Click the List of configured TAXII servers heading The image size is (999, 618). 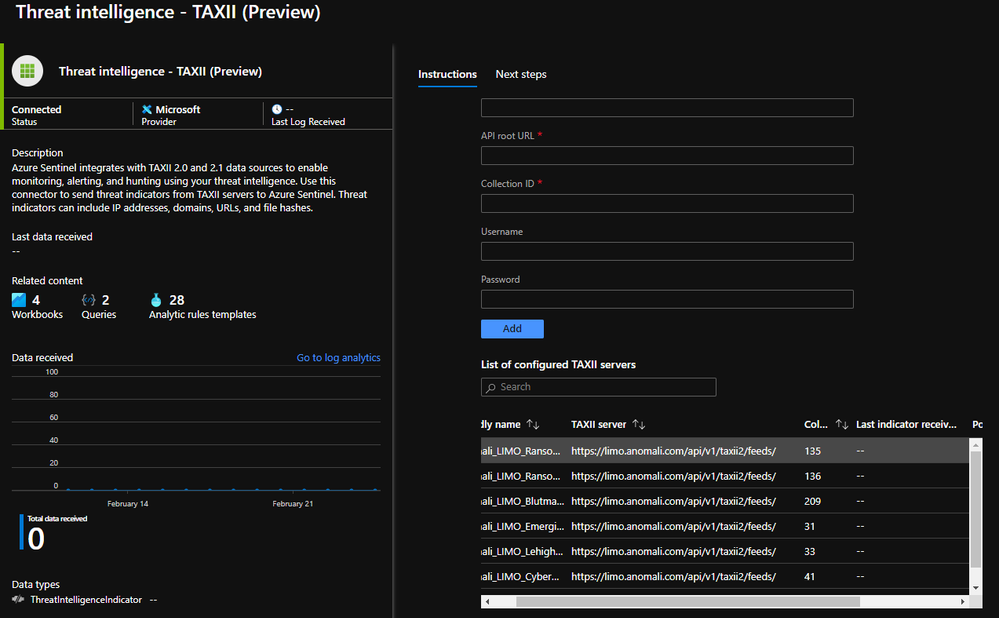[x=558, y=364]
